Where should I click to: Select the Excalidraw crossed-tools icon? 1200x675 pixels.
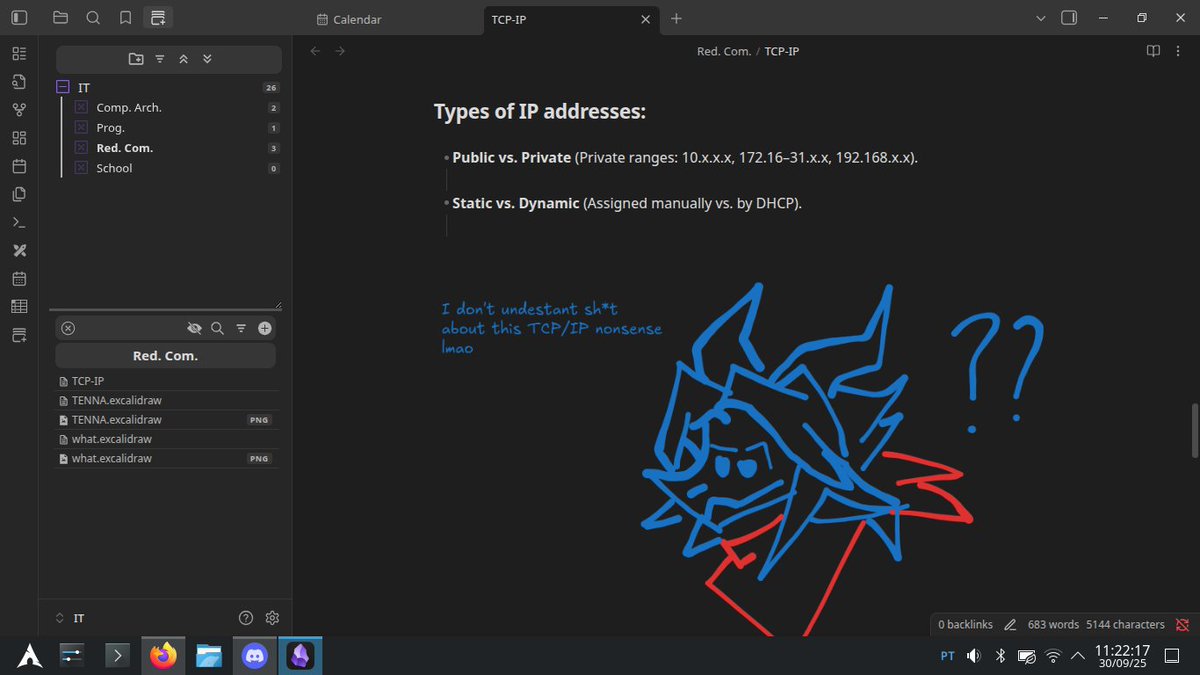(x=18, y=250)
